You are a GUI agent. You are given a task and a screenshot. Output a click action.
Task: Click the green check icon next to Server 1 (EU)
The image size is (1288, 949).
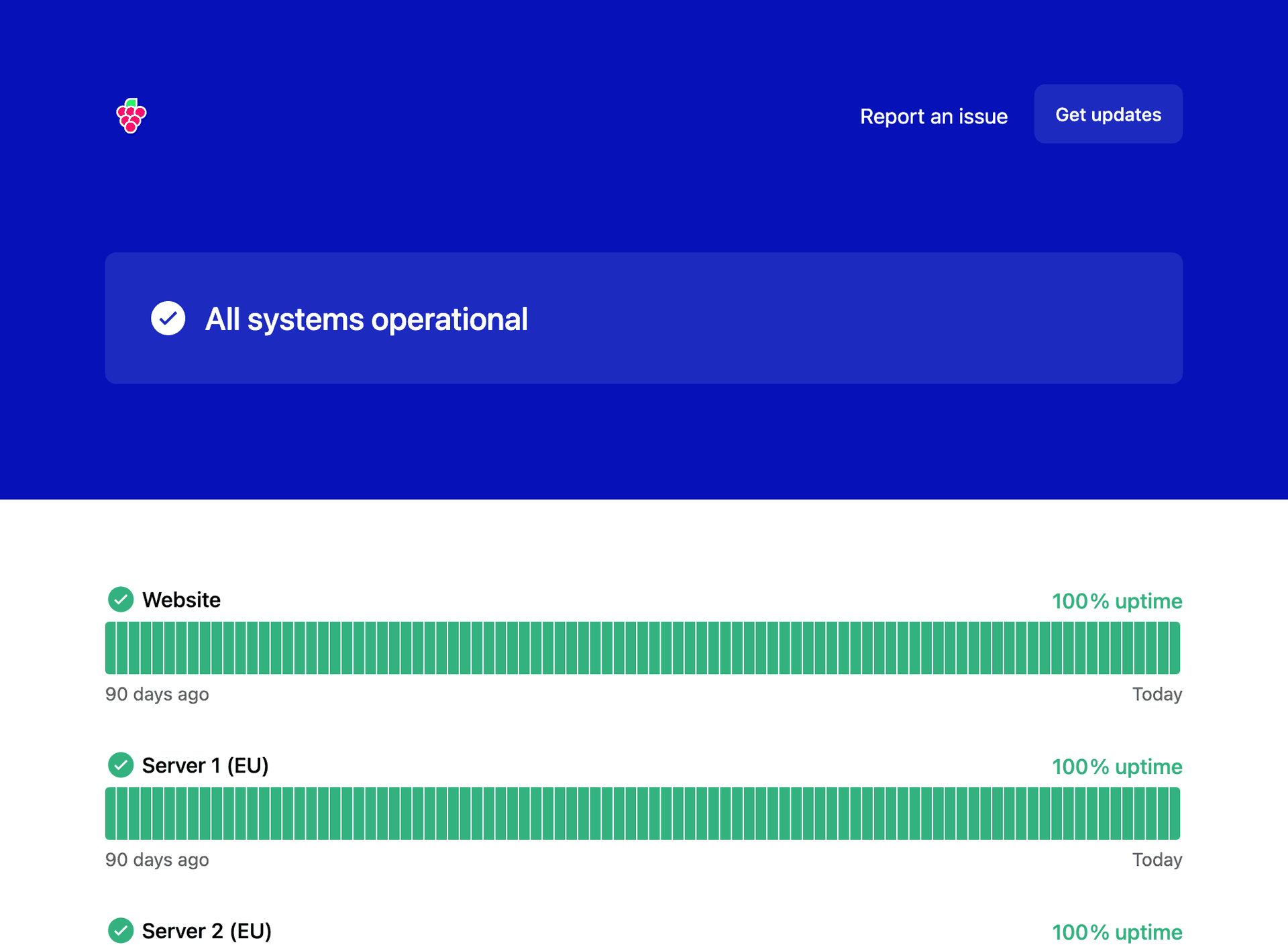coord(121,765)
